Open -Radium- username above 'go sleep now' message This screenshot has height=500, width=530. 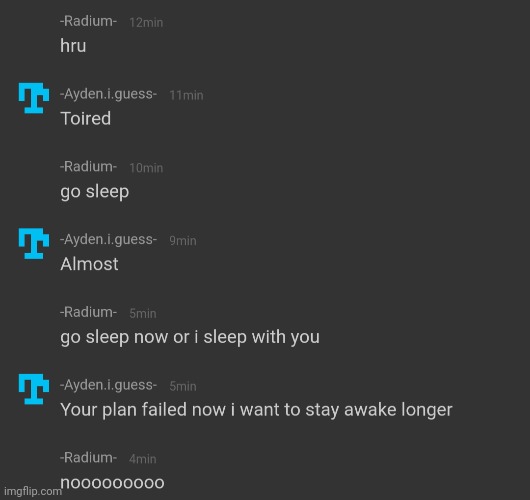[89, 312]
